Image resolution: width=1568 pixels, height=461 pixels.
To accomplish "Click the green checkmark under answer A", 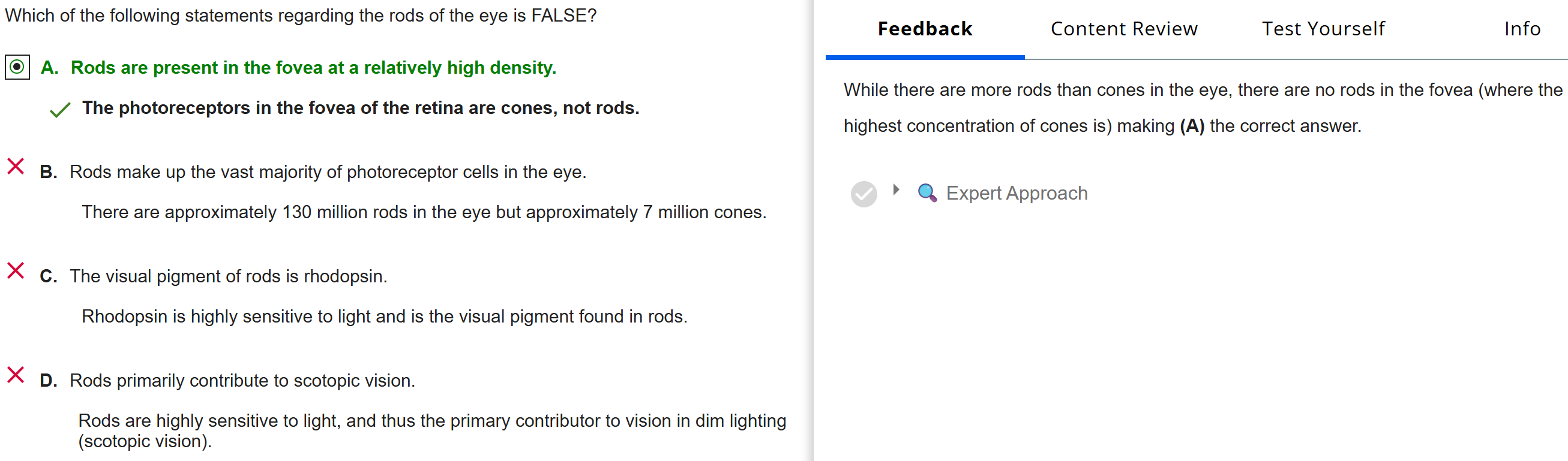I will point(59,110).
